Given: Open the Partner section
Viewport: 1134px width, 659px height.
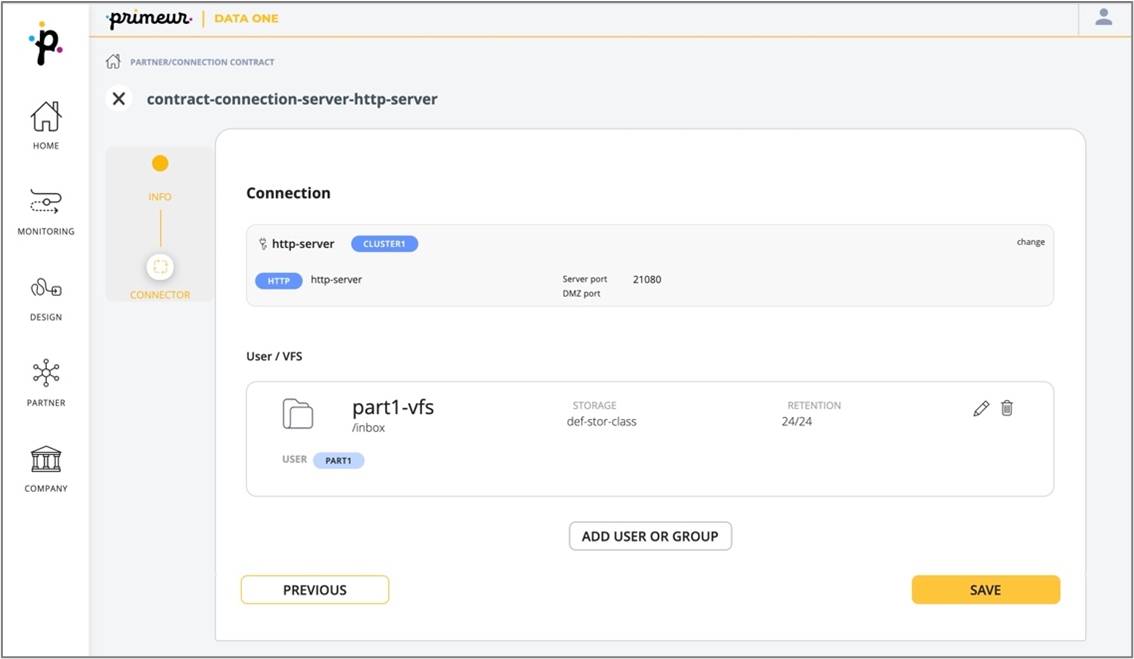Looking at the screenshot, I should click(x=46, y=383).
